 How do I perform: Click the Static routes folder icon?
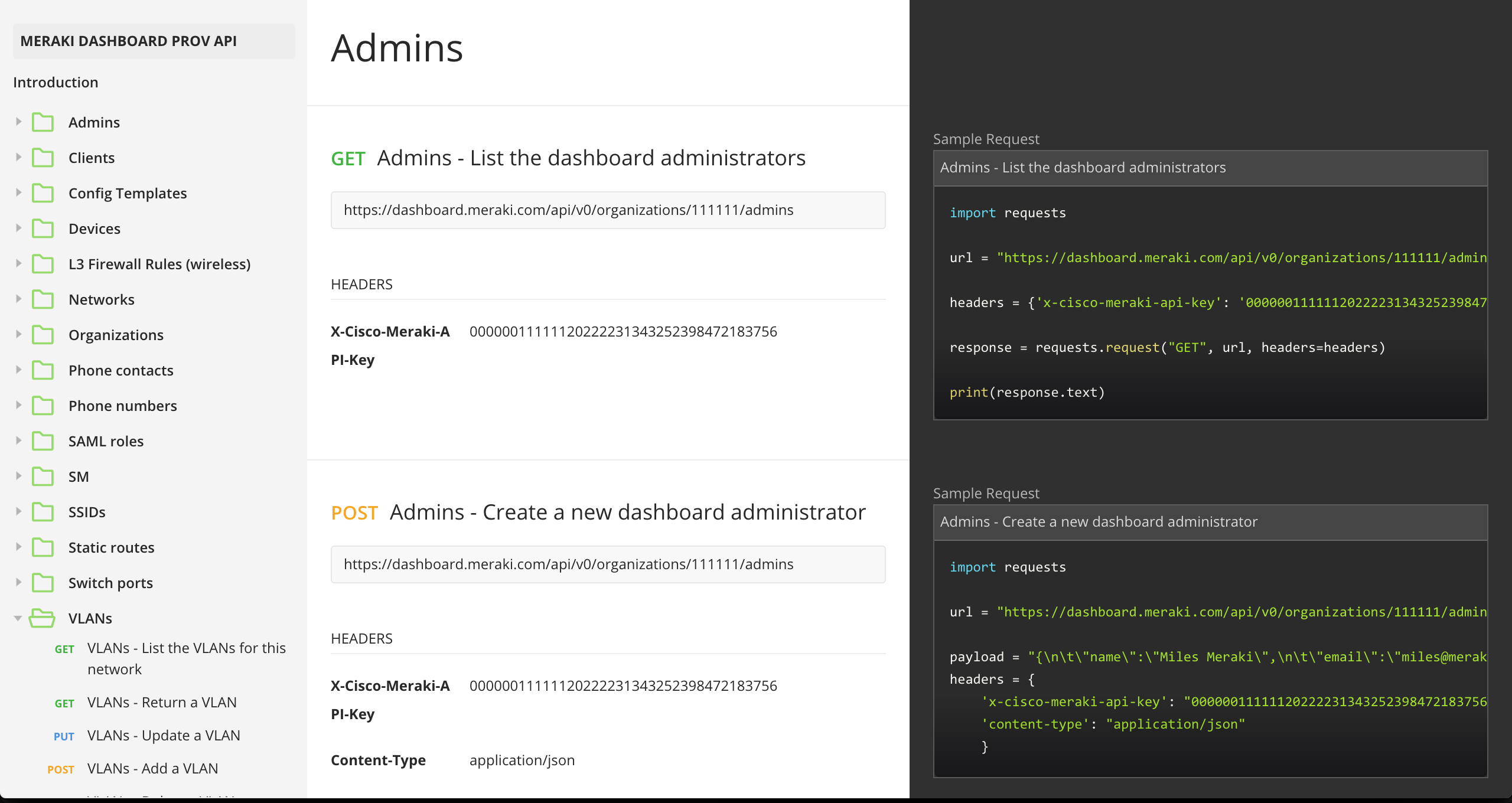(x=43, y=547)
